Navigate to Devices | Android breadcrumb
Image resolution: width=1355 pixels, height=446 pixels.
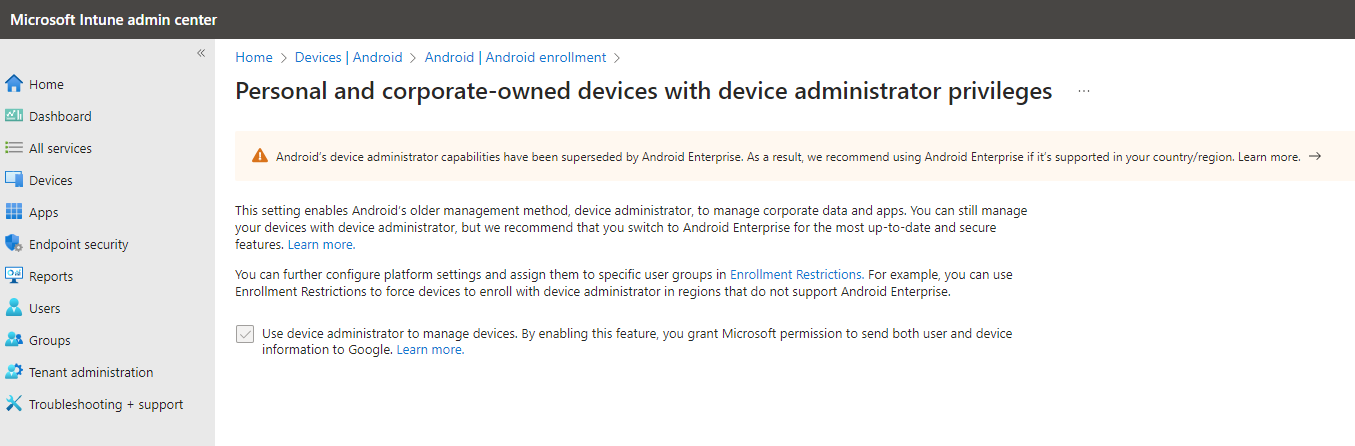[348, 57]
